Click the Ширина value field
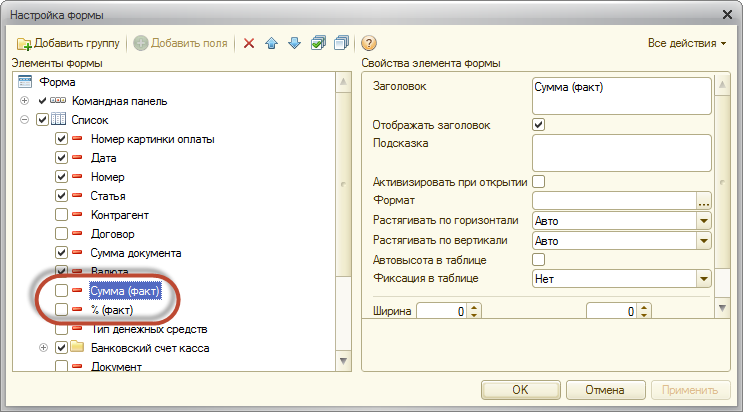743x413 pixels. [442, 311]
